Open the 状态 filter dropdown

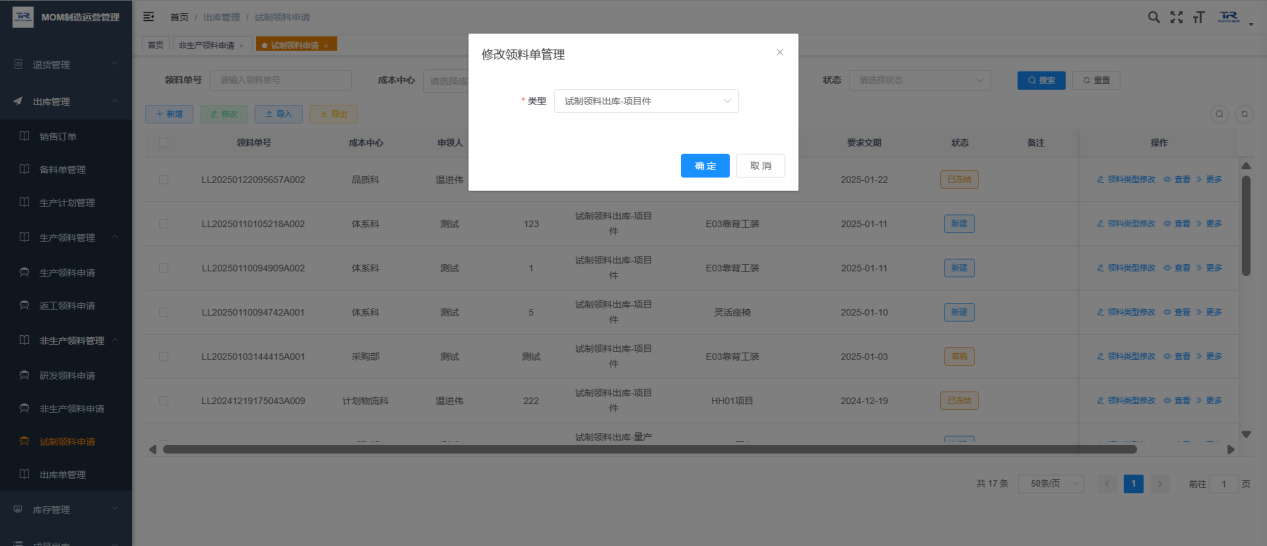(x=919, y=80)
